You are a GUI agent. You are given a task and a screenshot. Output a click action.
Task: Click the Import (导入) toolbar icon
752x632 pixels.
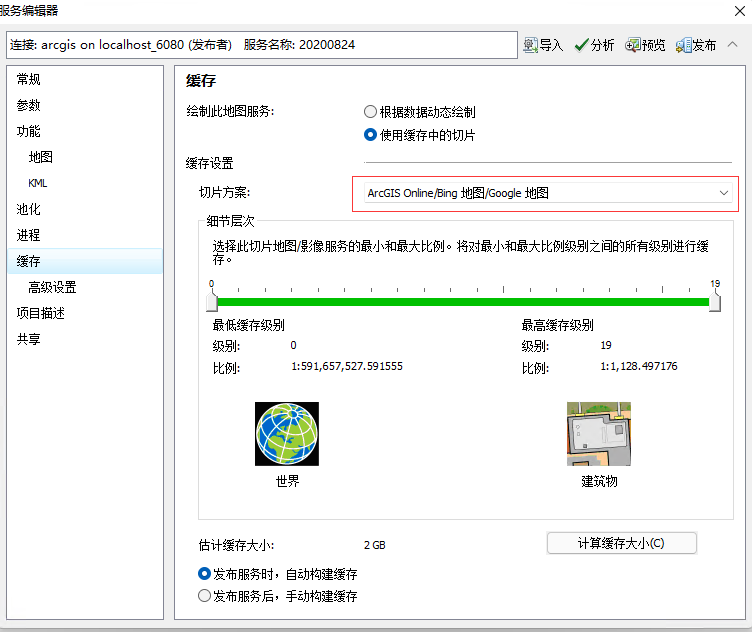pyautogui.click(x=531, y=45)
